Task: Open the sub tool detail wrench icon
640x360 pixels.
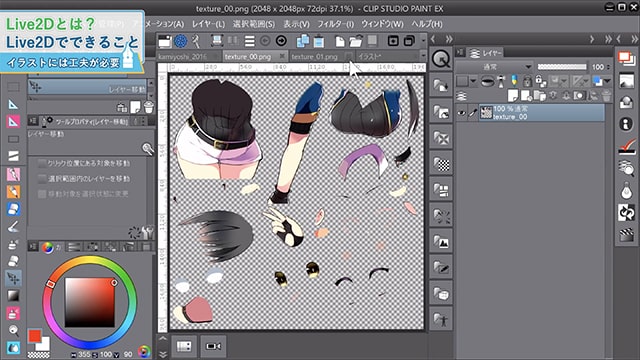Action: coord(148,232)
